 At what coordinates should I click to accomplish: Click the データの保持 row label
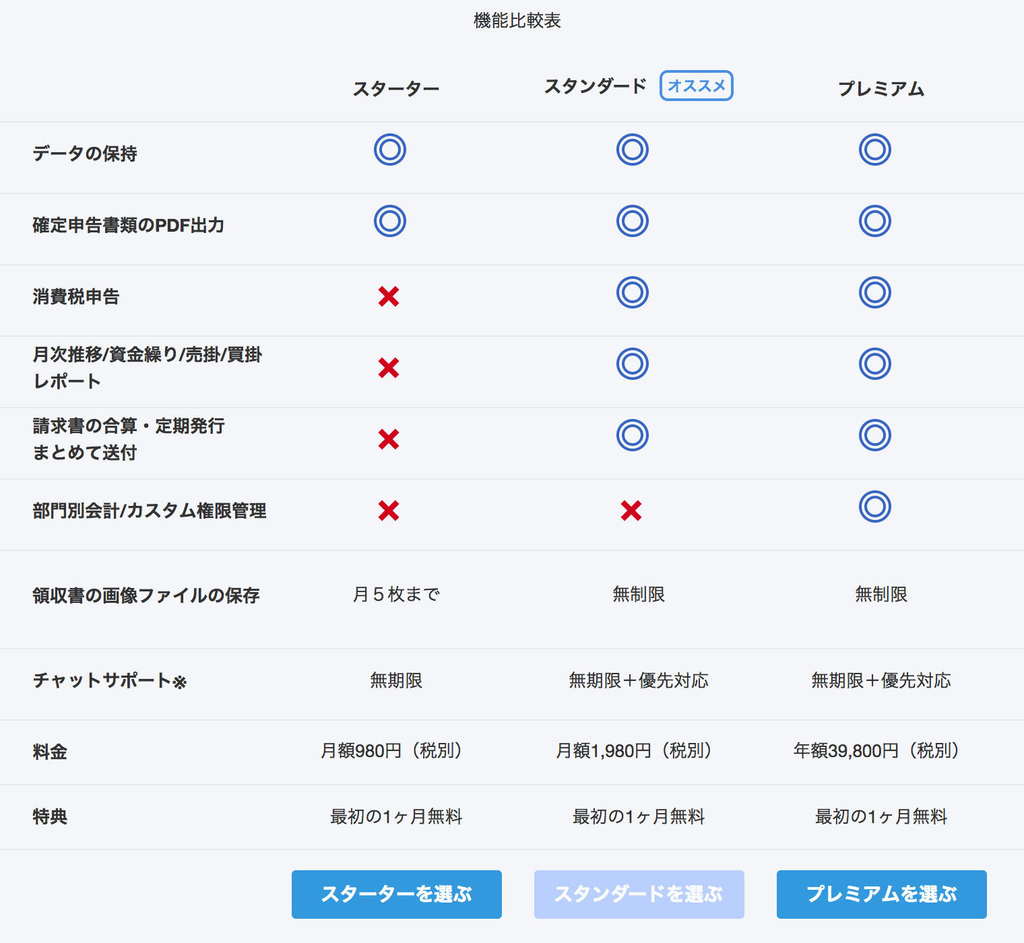pos(85,153)
